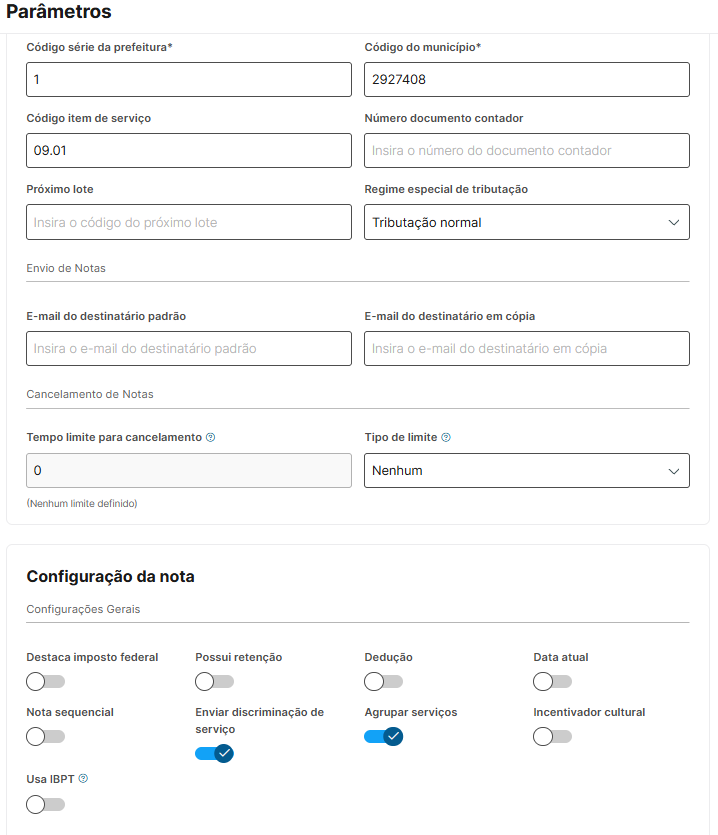Select the Código item de serviço field
The width and height of the screenshot is (718, 835).
[189, 151]
